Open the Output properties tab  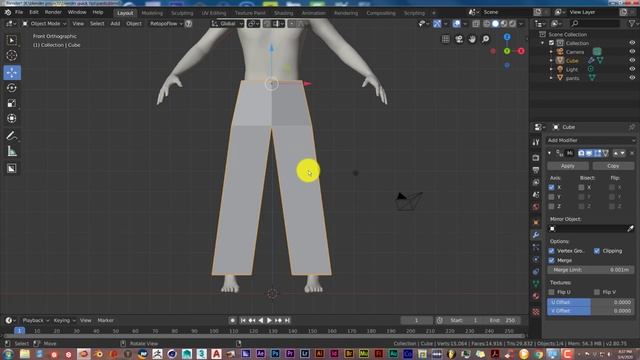pyautogui.click(x=536, y=170)
